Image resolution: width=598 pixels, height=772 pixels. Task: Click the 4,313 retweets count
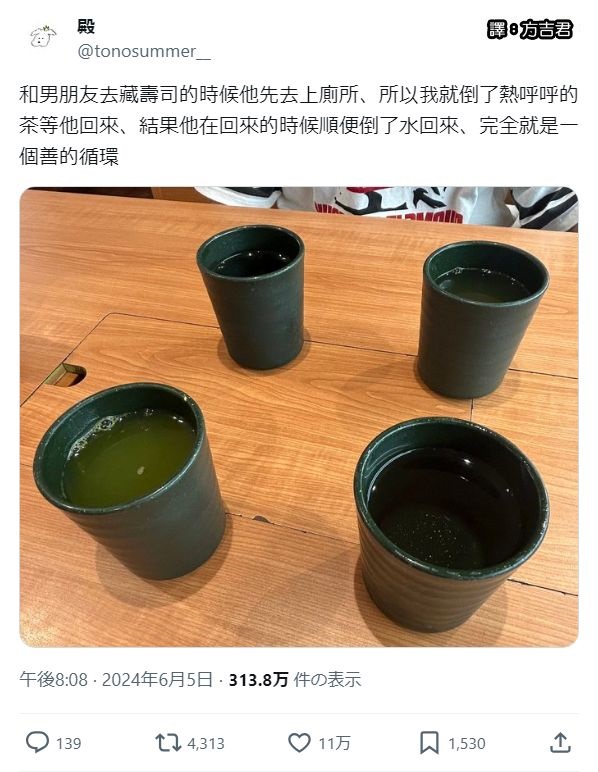click(206, 743)
